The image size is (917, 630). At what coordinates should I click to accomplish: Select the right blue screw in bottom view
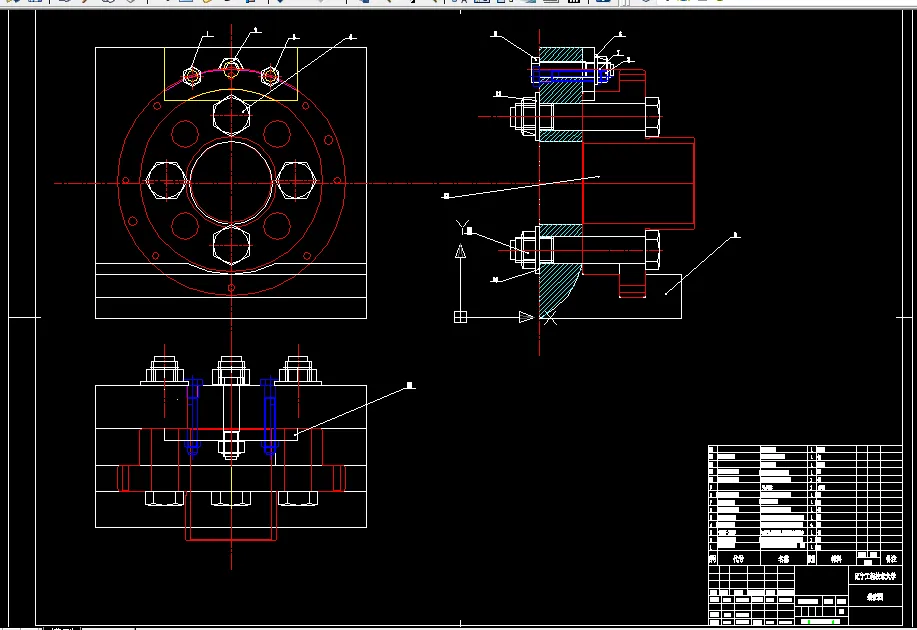[x=269, y=416]
